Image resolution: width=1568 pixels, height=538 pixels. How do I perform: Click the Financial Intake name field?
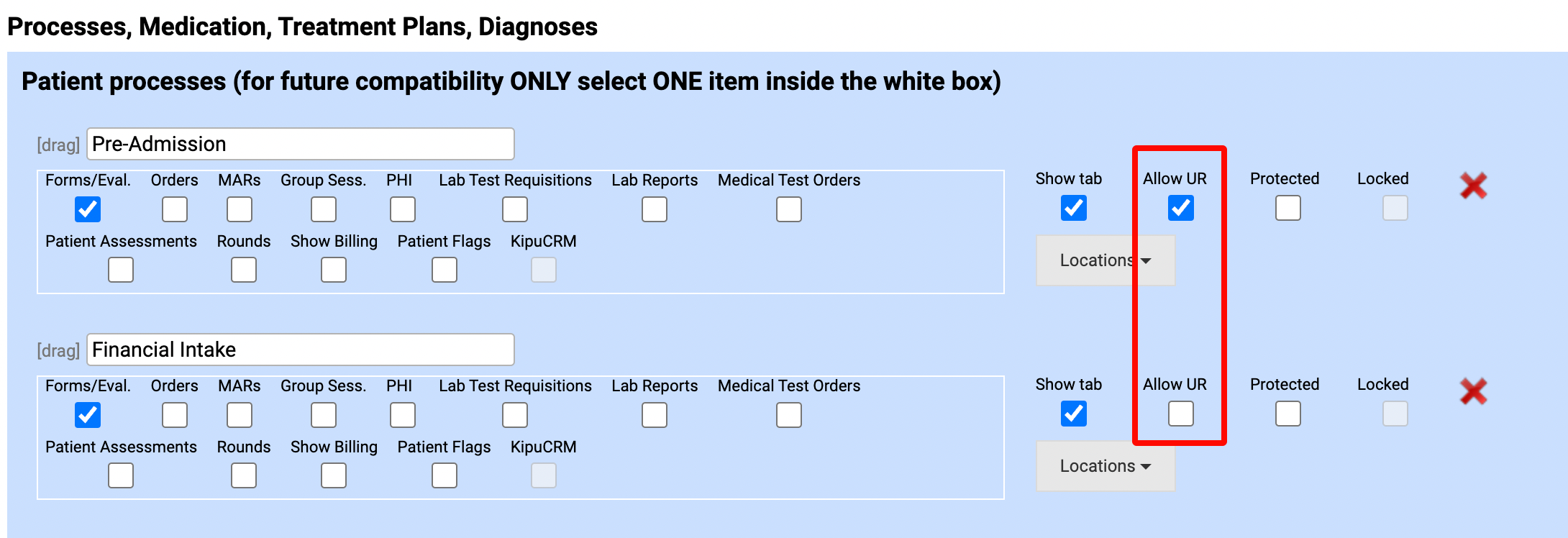(300, 350)
